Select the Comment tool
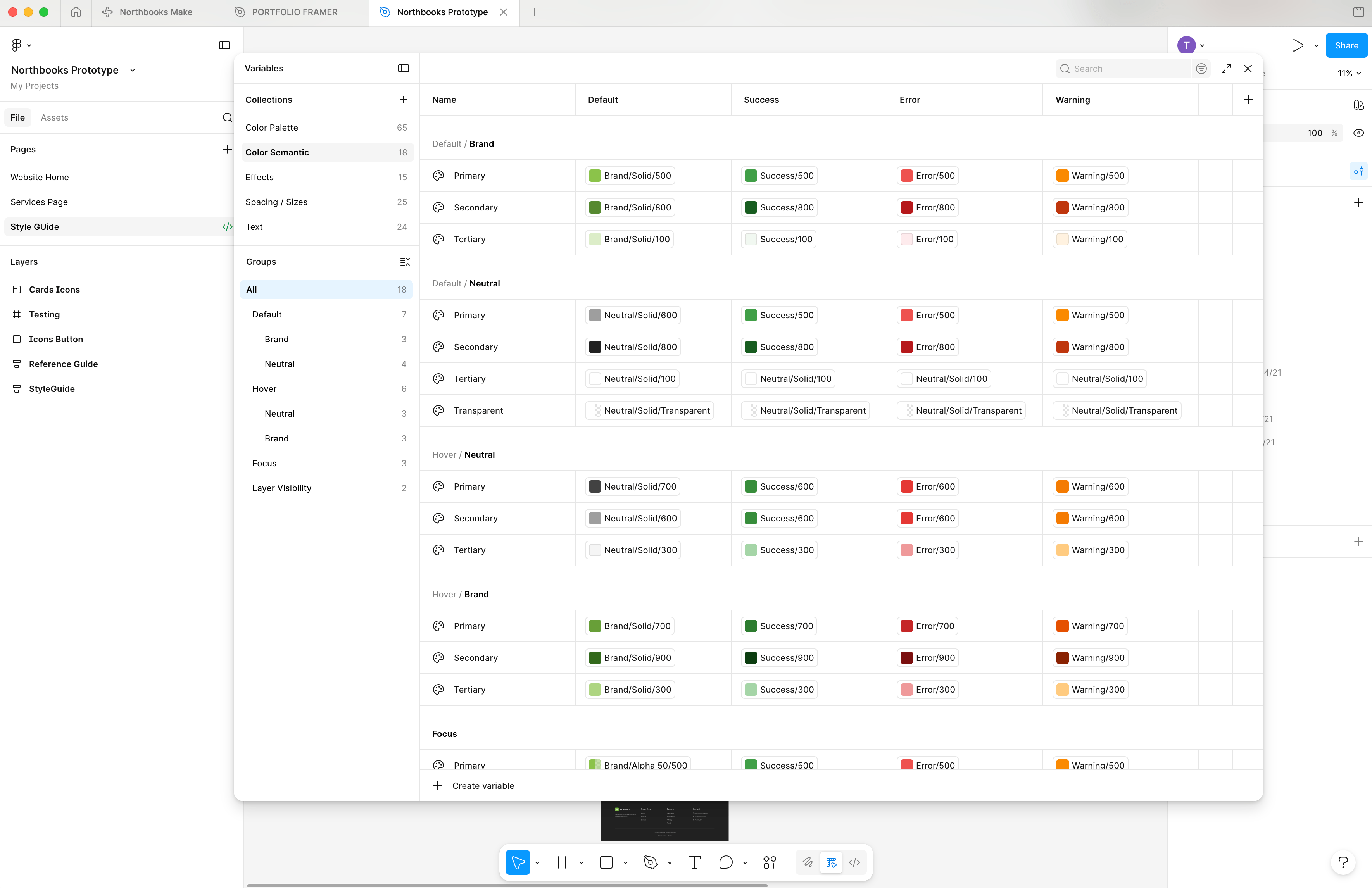Image resolution: width=1372 pixels, height=888 pixels. (726, 862)
